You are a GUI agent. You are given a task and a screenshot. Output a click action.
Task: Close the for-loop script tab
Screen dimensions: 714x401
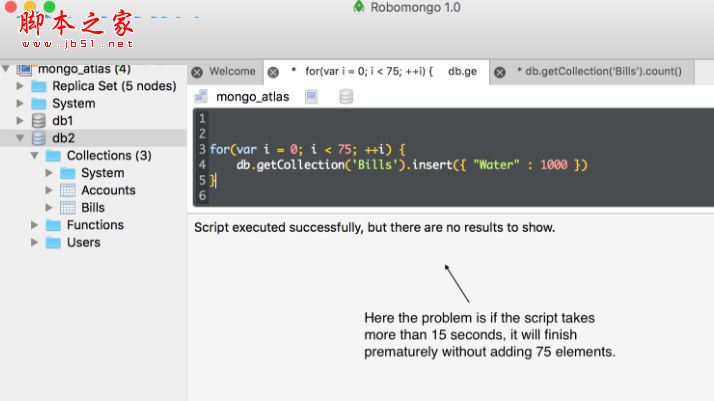pos(273,72)
